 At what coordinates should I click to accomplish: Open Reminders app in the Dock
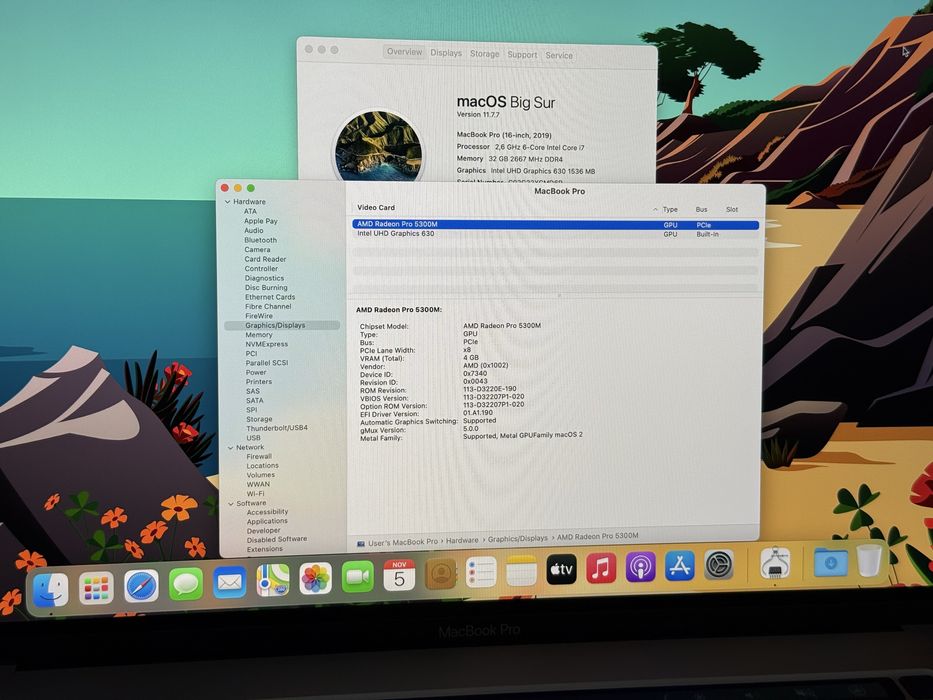click(x=481, y=572)
